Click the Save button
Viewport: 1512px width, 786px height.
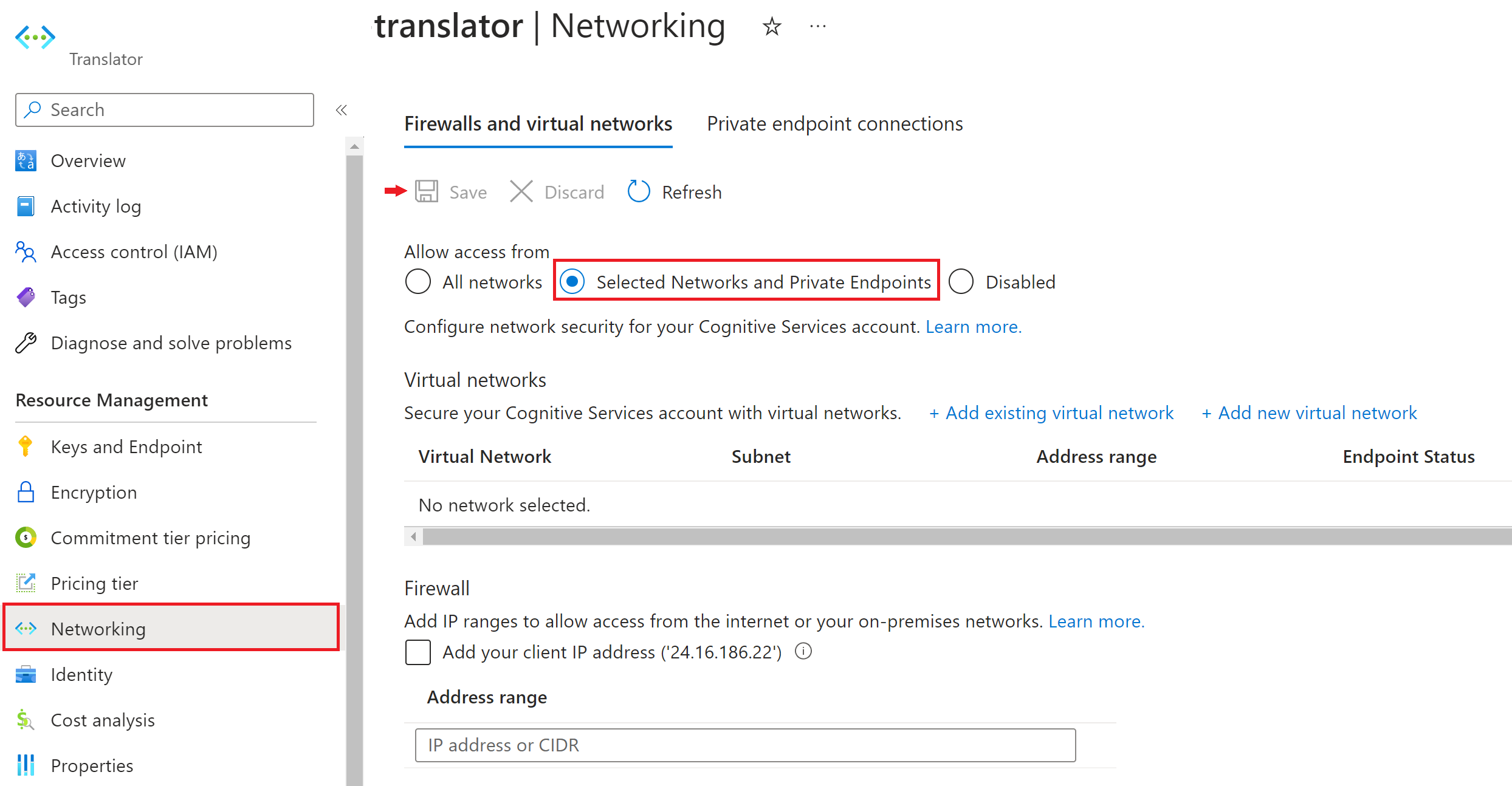tap(449, 192)
